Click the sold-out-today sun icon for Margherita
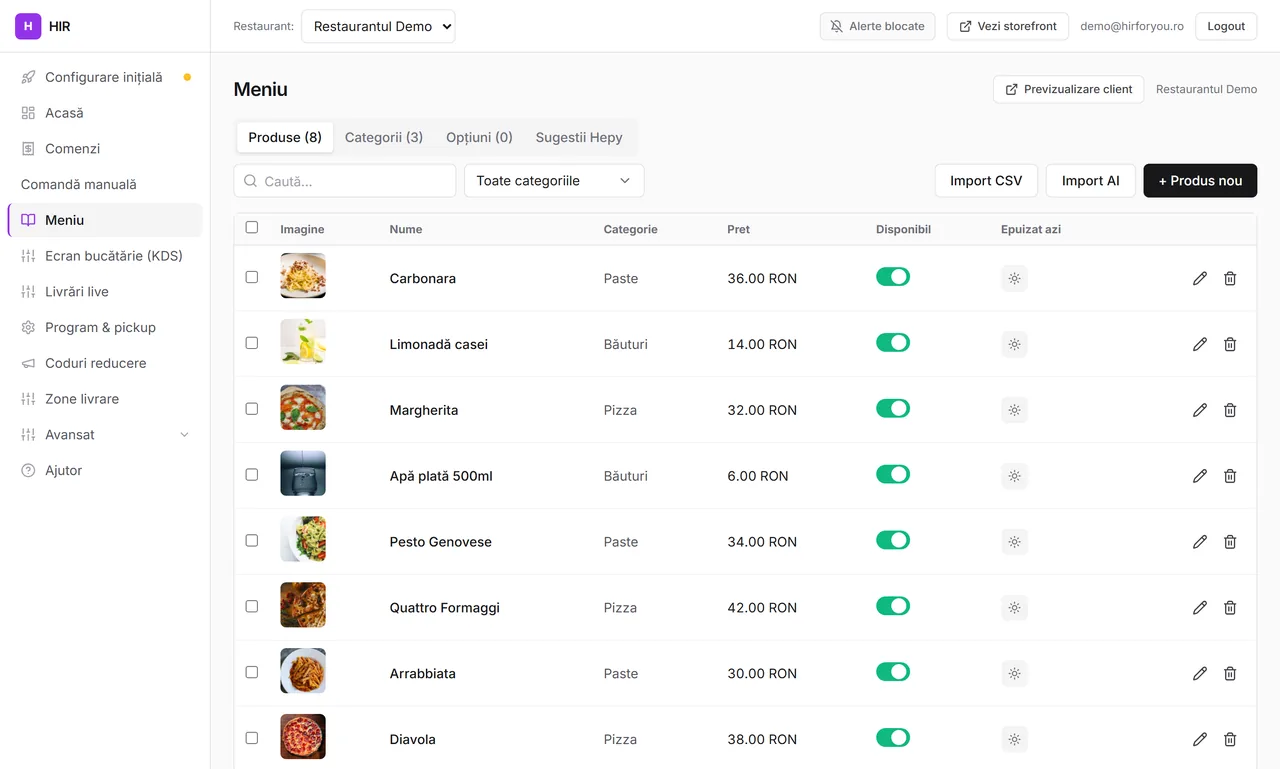 [1014, 410]
